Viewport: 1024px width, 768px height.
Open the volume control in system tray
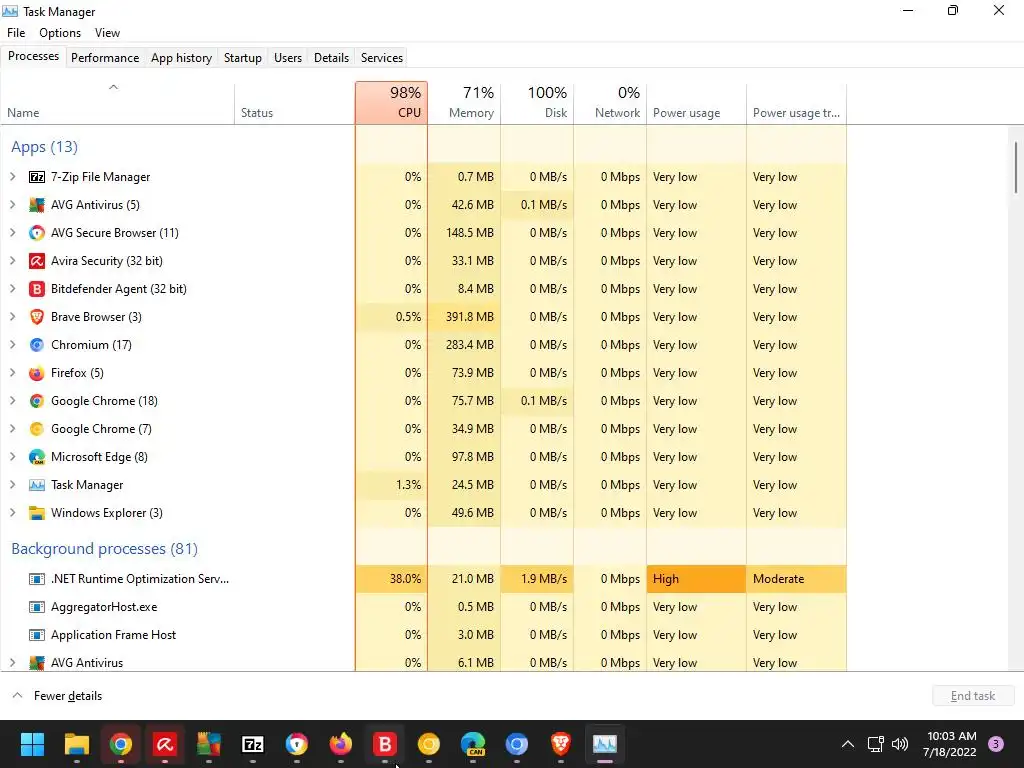(x=900, y=744)
